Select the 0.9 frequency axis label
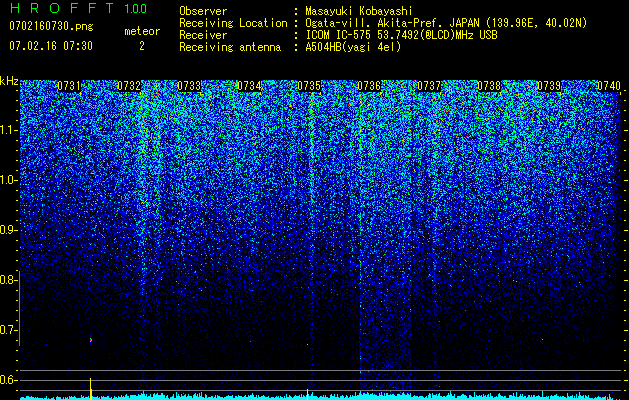 click(7, 230)
